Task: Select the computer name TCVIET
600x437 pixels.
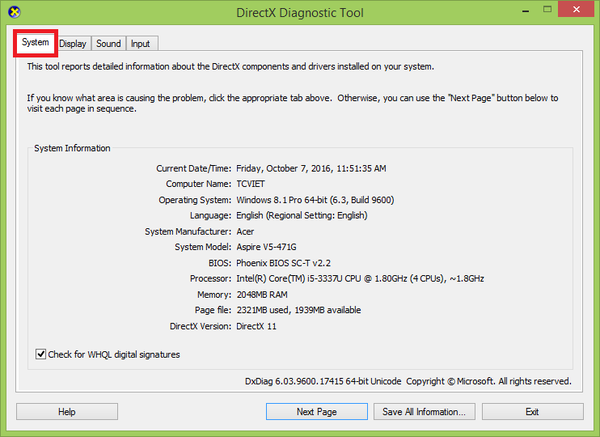Action: (x=251, y=184)
